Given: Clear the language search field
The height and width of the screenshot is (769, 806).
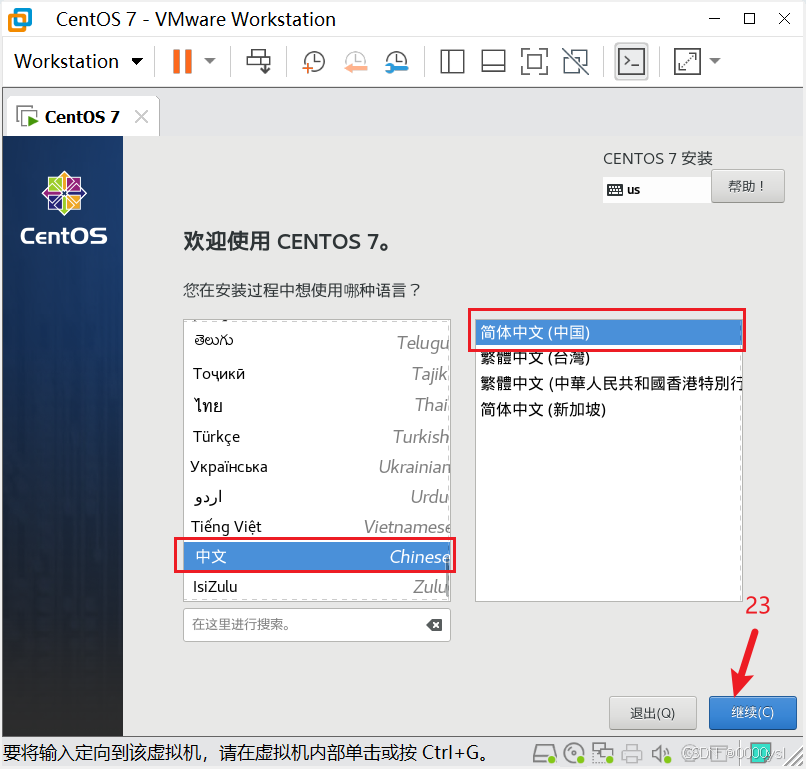Looking at the screenshot, I should (x=434, y=625).
